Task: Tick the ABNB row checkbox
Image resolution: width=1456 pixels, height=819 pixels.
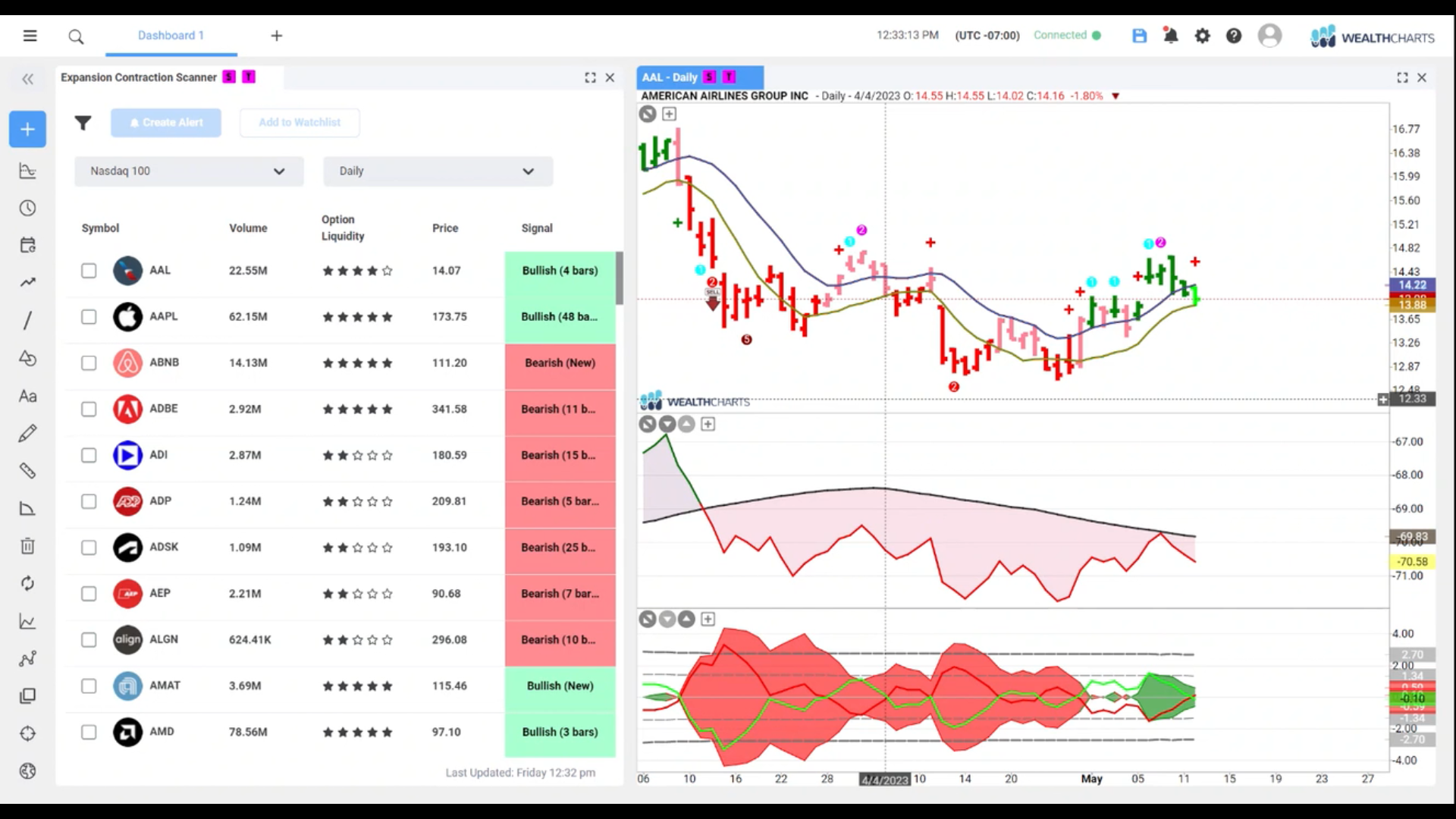Action: [x=89, y=363]
